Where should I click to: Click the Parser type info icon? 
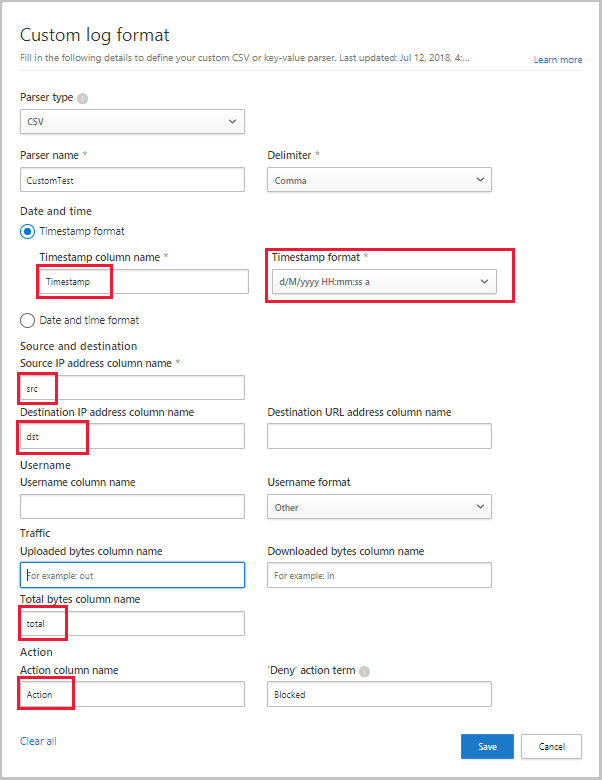point(82,98)
